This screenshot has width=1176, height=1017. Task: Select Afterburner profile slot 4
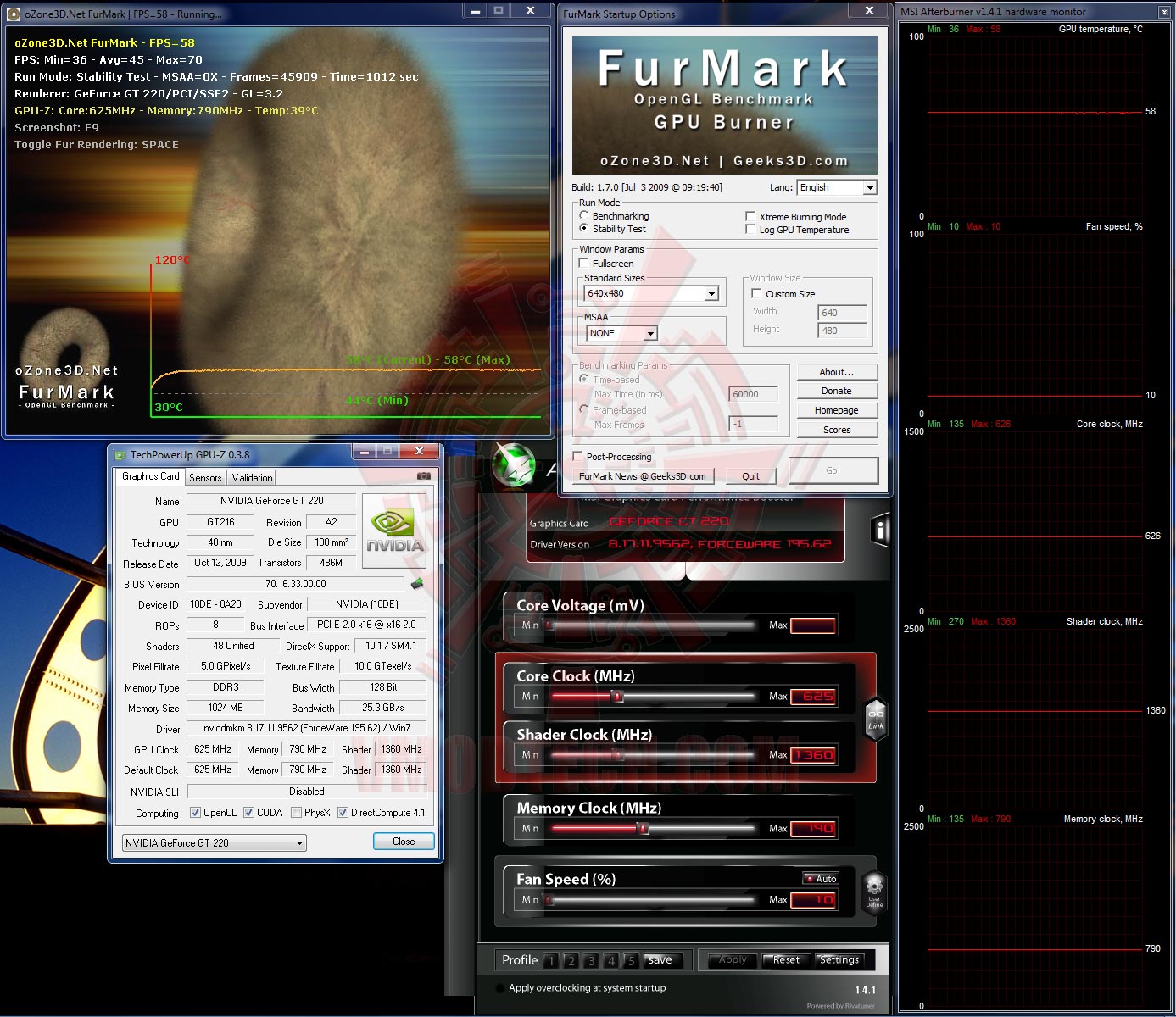(610, 960)
